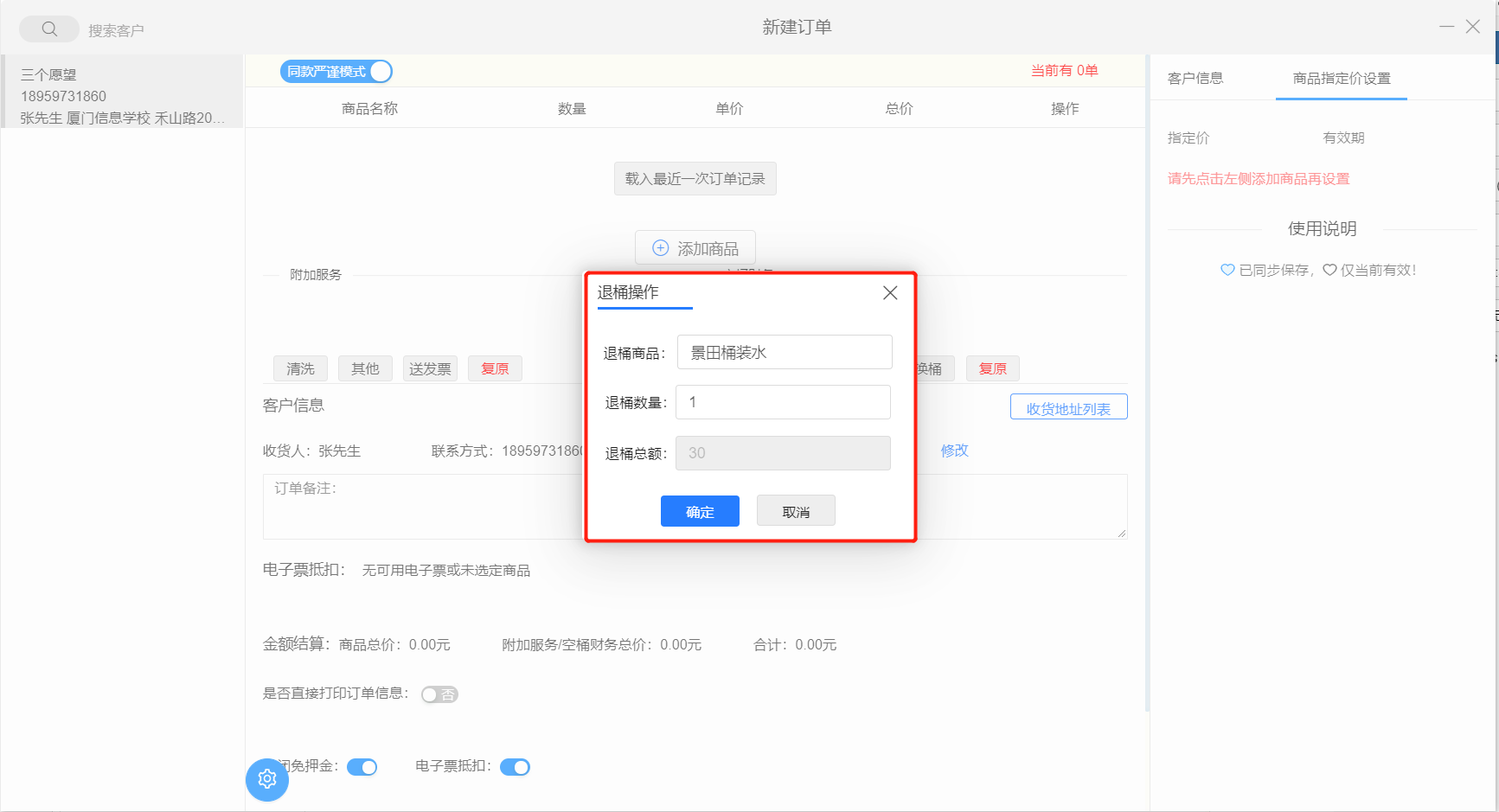Viewport: 1499px width, 812px height.
Task: Select the 商品指定价设置 tab
Action: [x=1341, y=79]
